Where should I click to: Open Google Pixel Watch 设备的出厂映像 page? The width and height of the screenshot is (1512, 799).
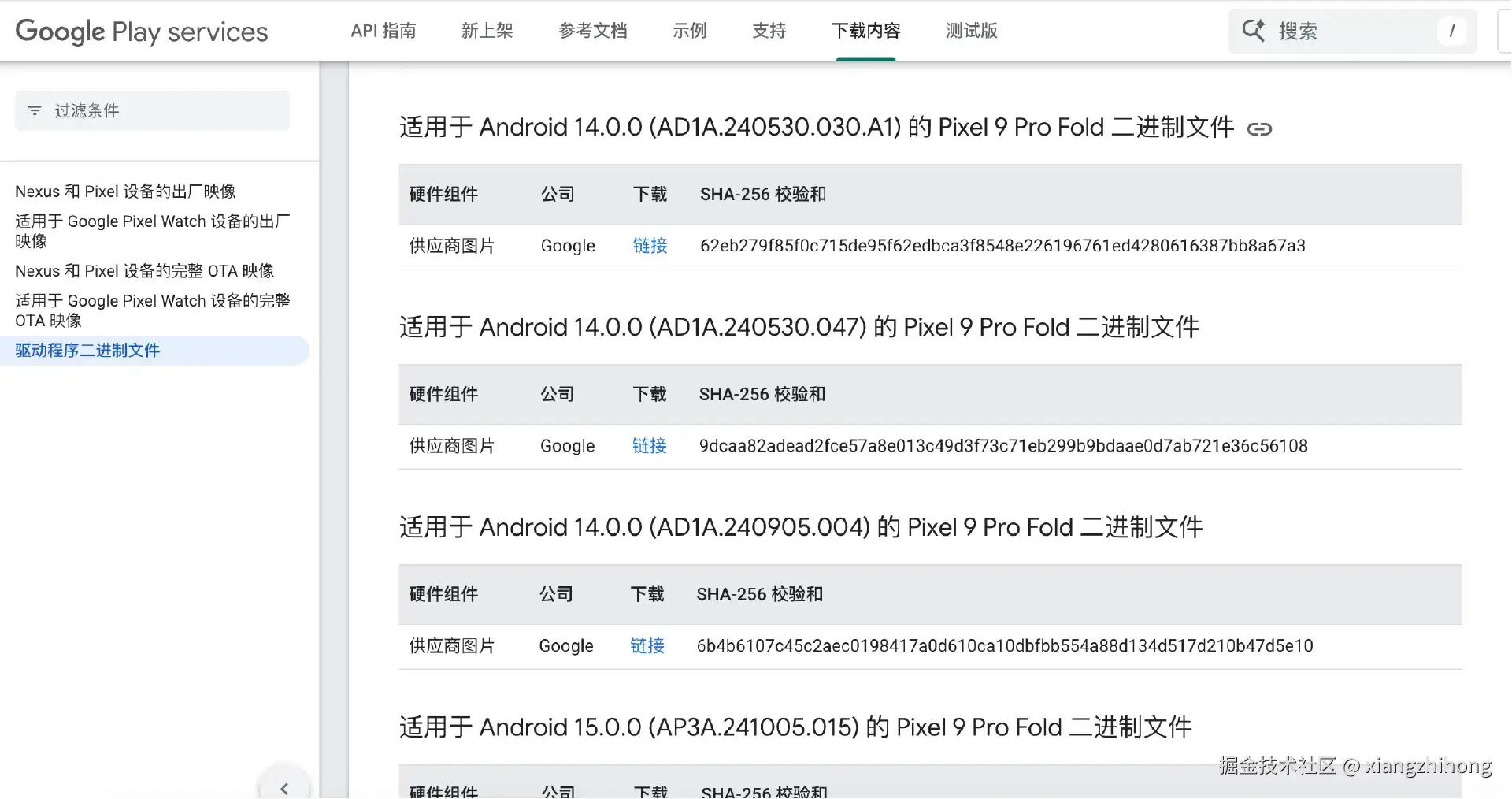(153, 231)
